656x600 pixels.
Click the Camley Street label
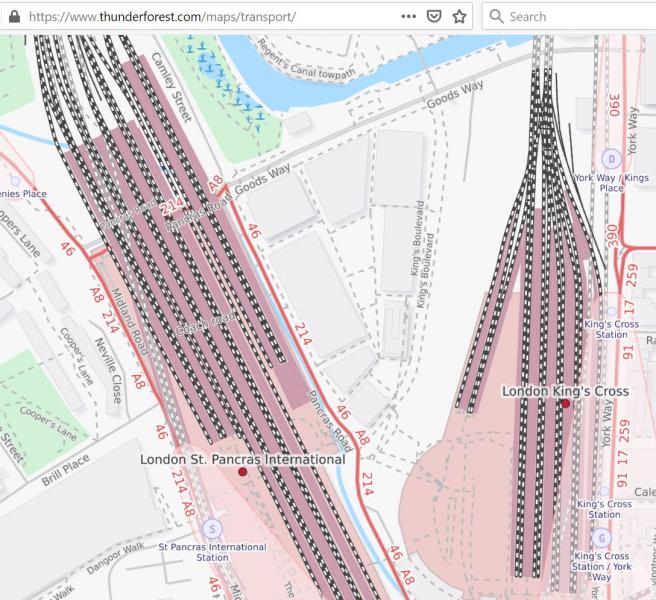coord(171,87)
